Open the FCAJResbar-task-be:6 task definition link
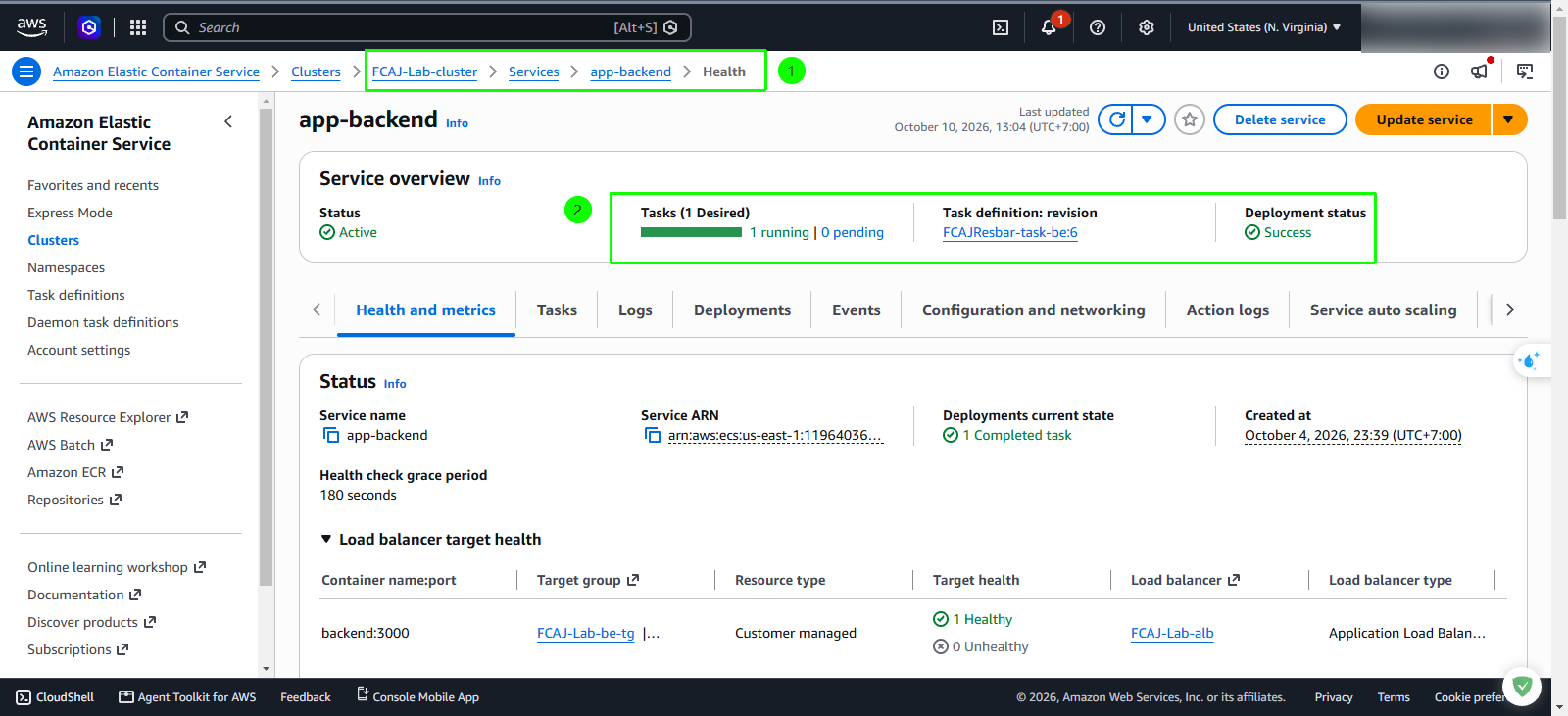The height and width of the screenshot is (716, 1568). (1009, 232)
